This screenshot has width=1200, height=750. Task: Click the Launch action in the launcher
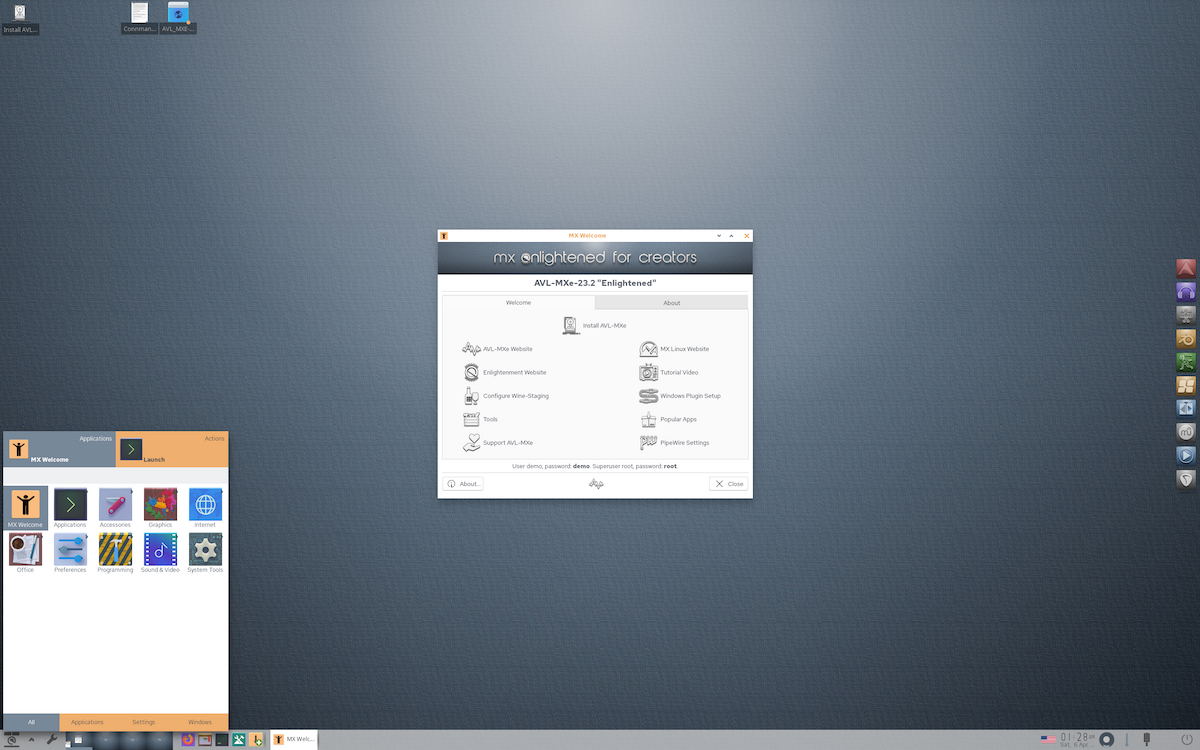172,449
